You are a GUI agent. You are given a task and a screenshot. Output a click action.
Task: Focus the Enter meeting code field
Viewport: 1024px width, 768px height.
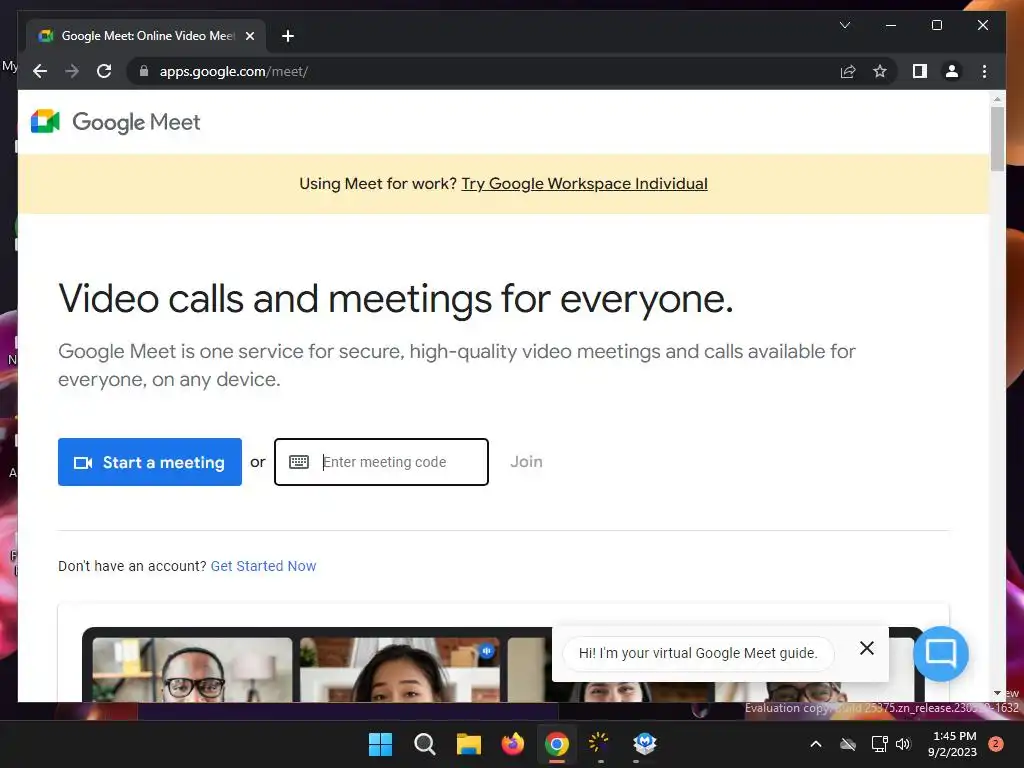point(381,462)
